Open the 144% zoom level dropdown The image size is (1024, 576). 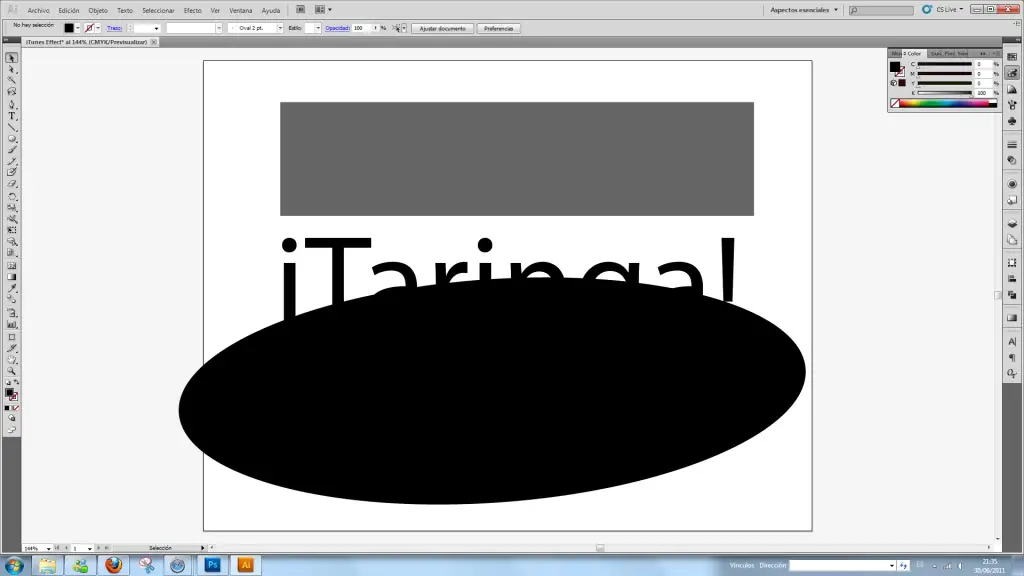[x=48, y=549]
